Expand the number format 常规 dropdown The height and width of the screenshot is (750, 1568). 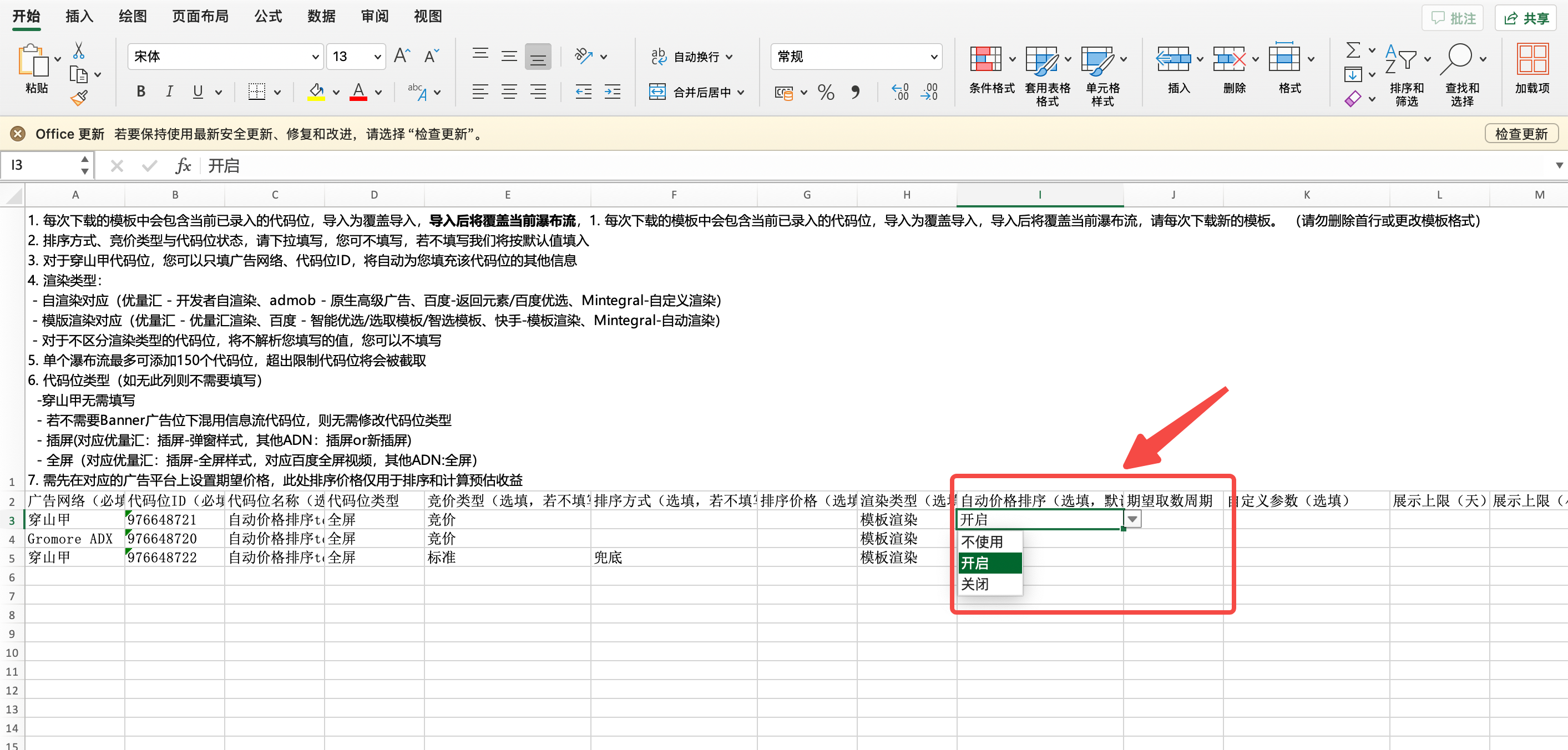[933, 57]
